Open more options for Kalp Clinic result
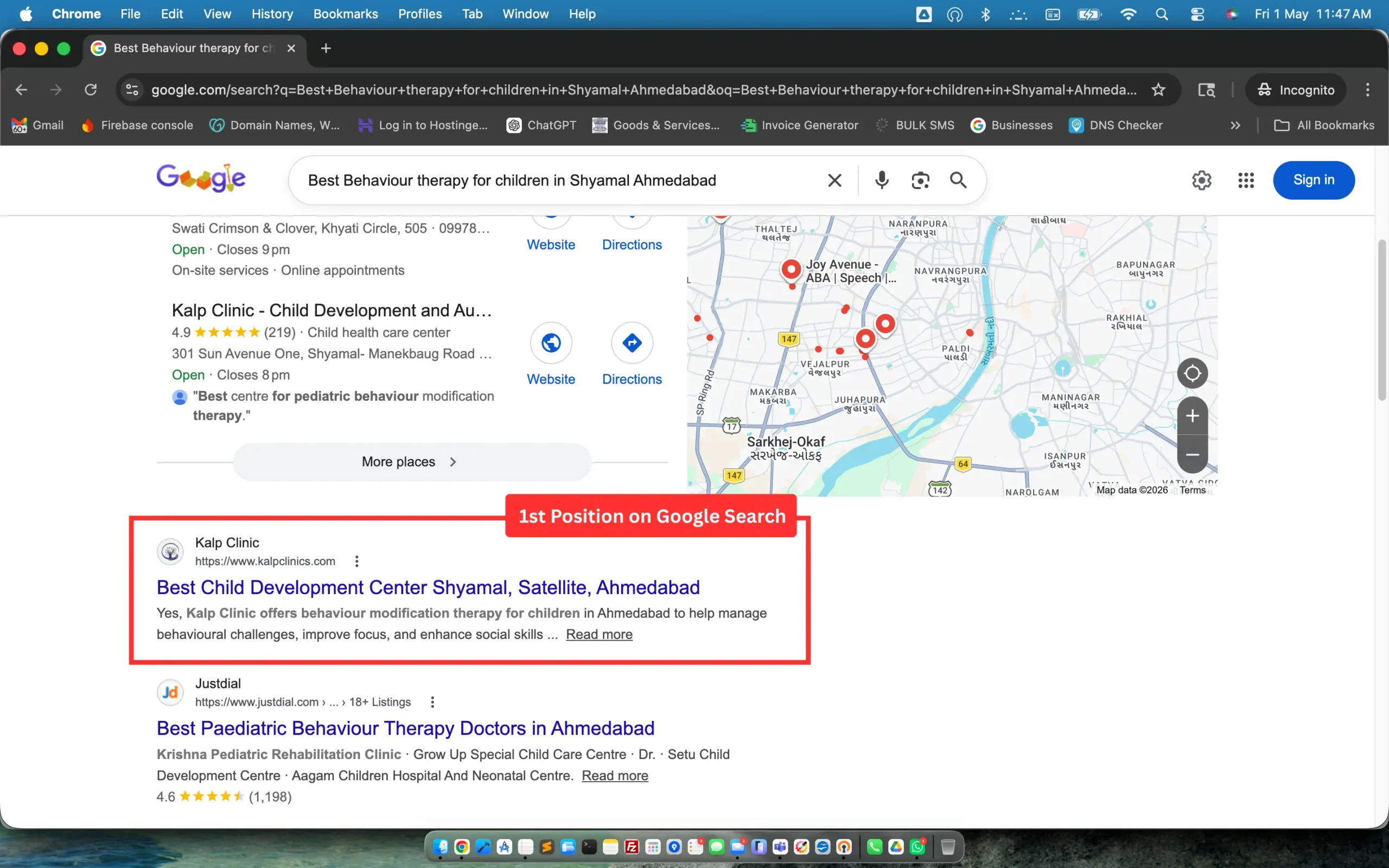1389x868 pixels. tap(356, 561)
